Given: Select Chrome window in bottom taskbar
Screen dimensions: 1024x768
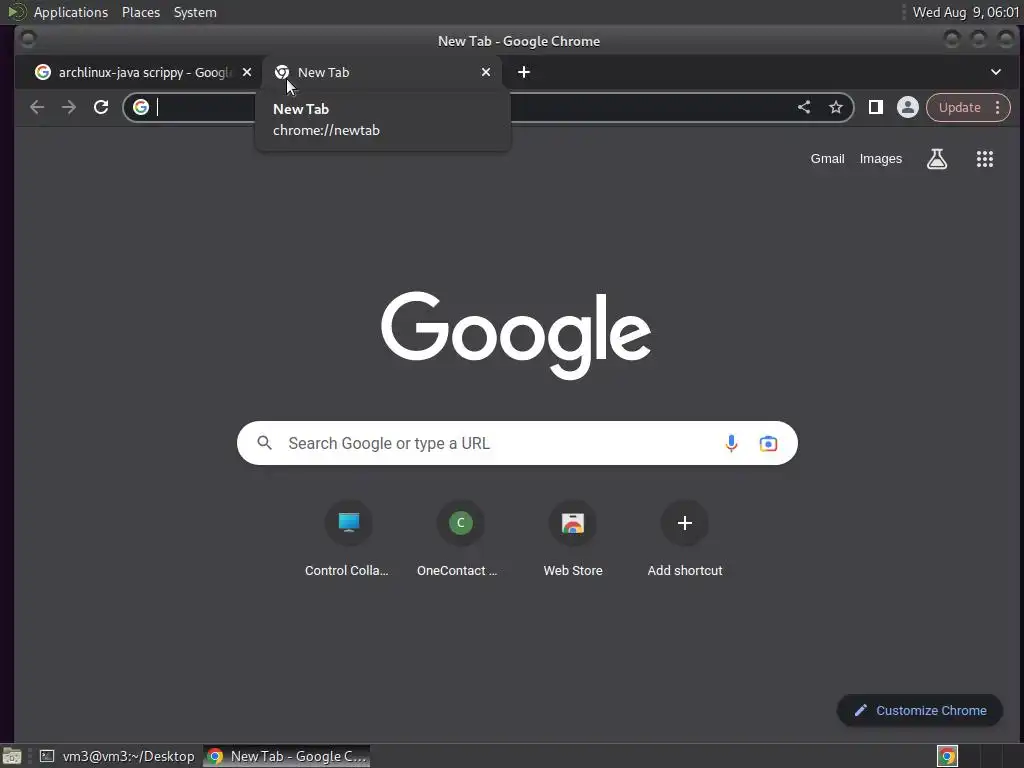Looking at the screenshot, I should (287, 756).
